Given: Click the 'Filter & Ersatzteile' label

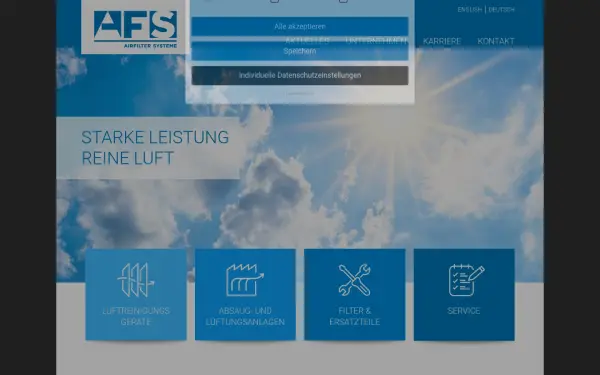Looking at the screenshot, I should point(355,316).
